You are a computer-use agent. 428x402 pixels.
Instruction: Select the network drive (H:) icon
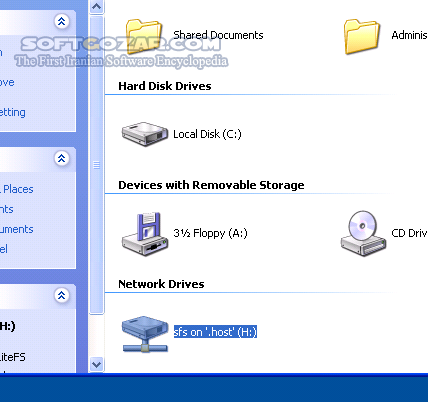(x=145, y=334)
